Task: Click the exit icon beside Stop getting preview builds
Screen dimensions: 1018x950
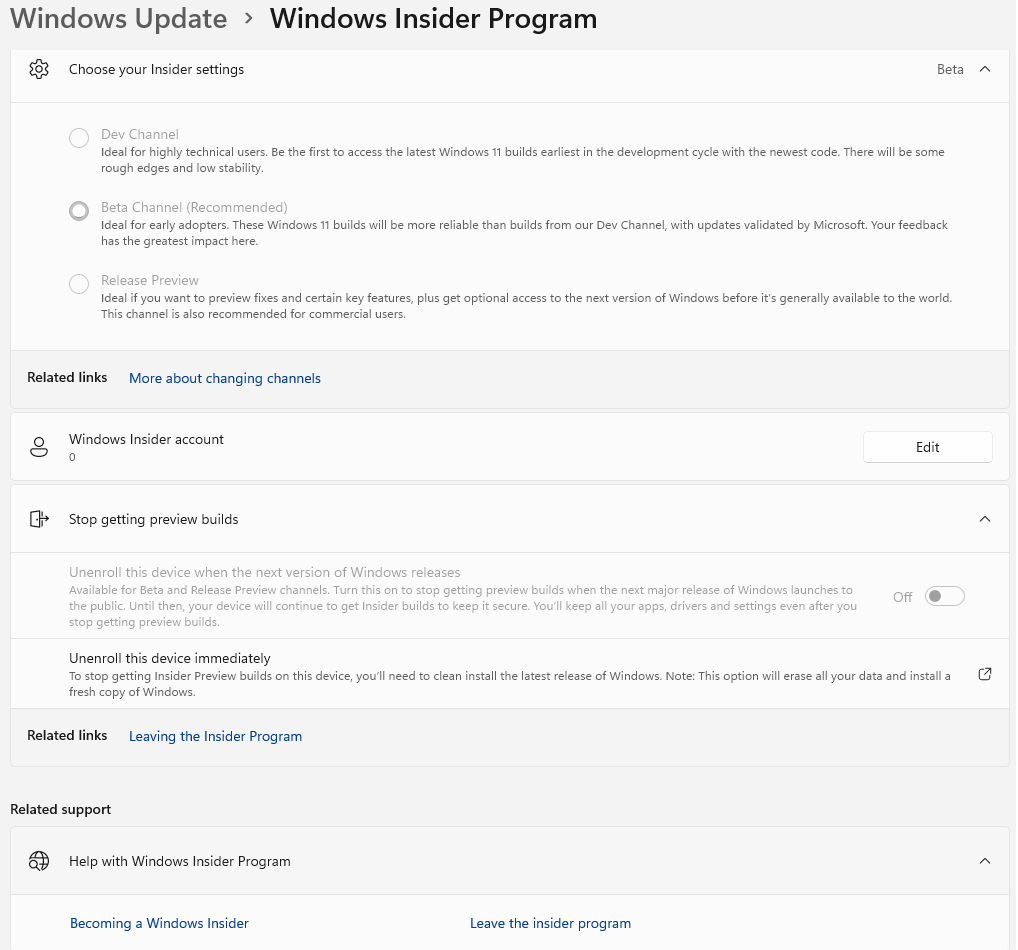Action: pos(39,519)
